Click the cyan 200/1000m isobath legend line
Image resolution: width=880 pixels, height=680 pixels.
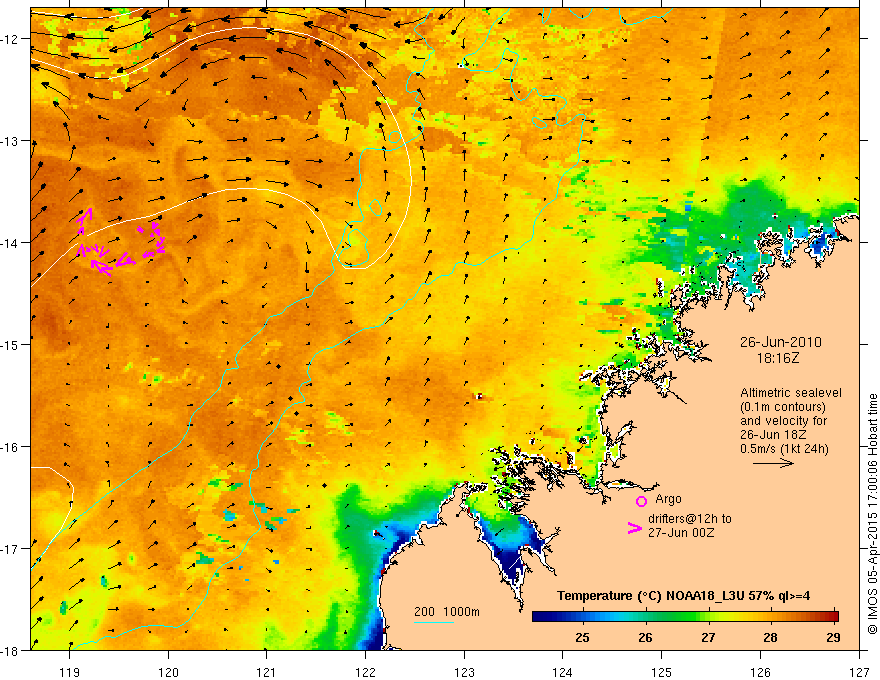pos(434,622)
